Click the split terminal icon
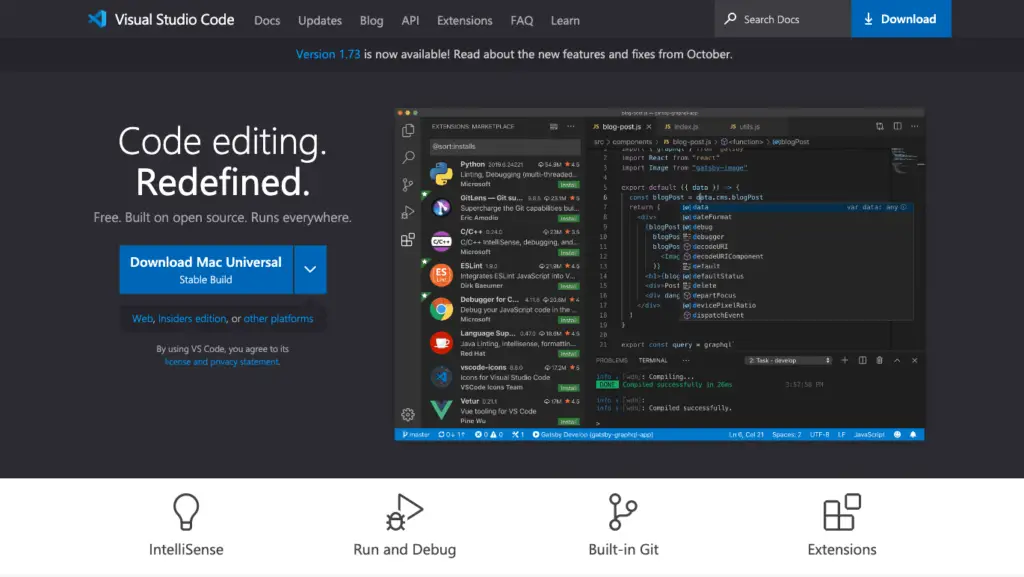The height and width of the screenshot is (577, 1024). (862, 360)
